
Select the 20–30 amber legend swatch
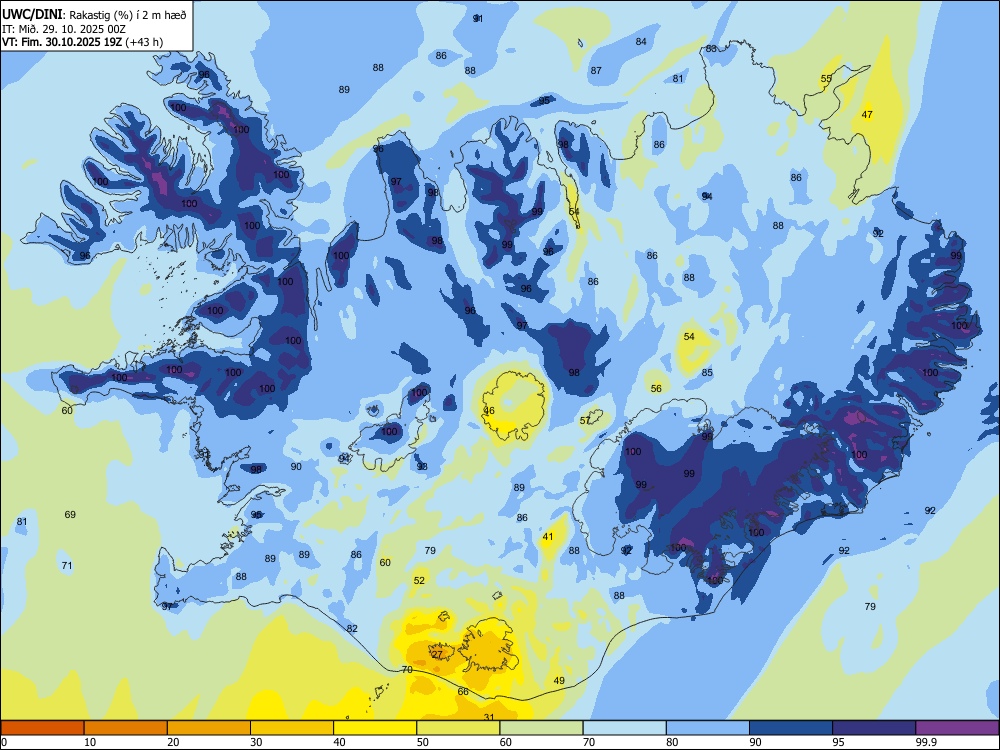pos(209,728)
